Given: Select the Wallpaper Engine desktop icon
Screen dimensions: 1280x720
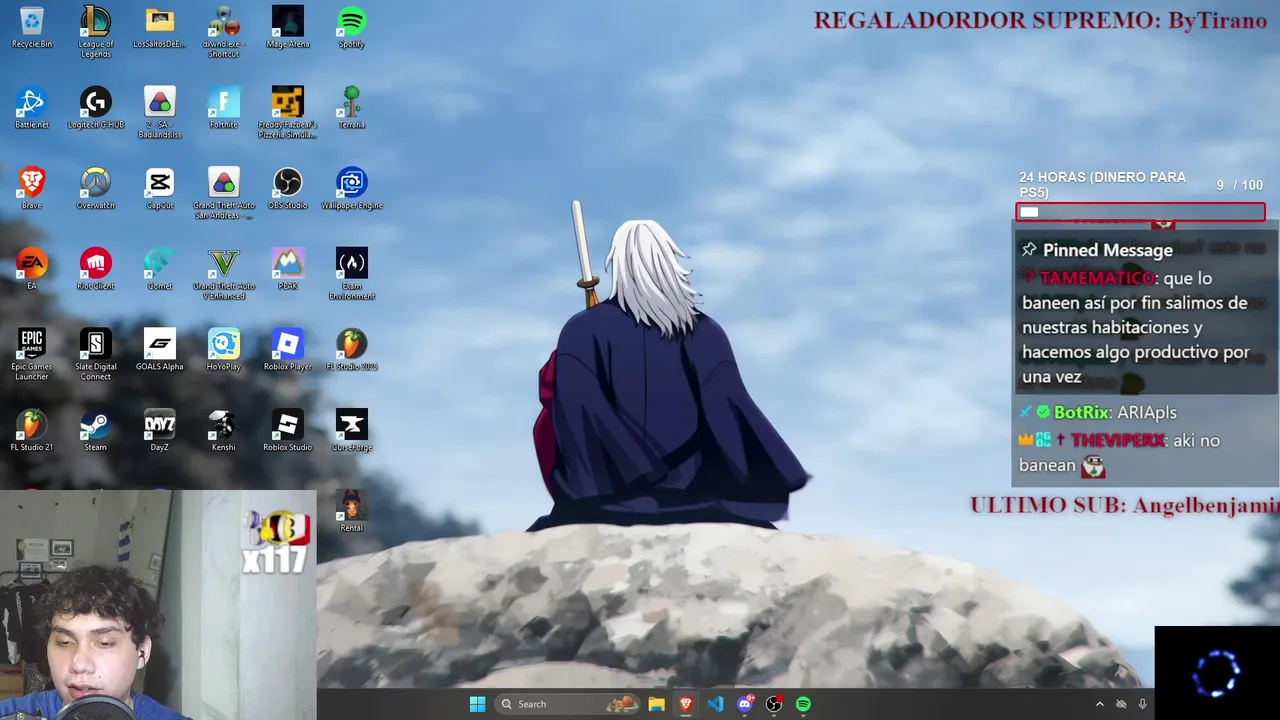Looking at the screenshot, I should point(352,189).
